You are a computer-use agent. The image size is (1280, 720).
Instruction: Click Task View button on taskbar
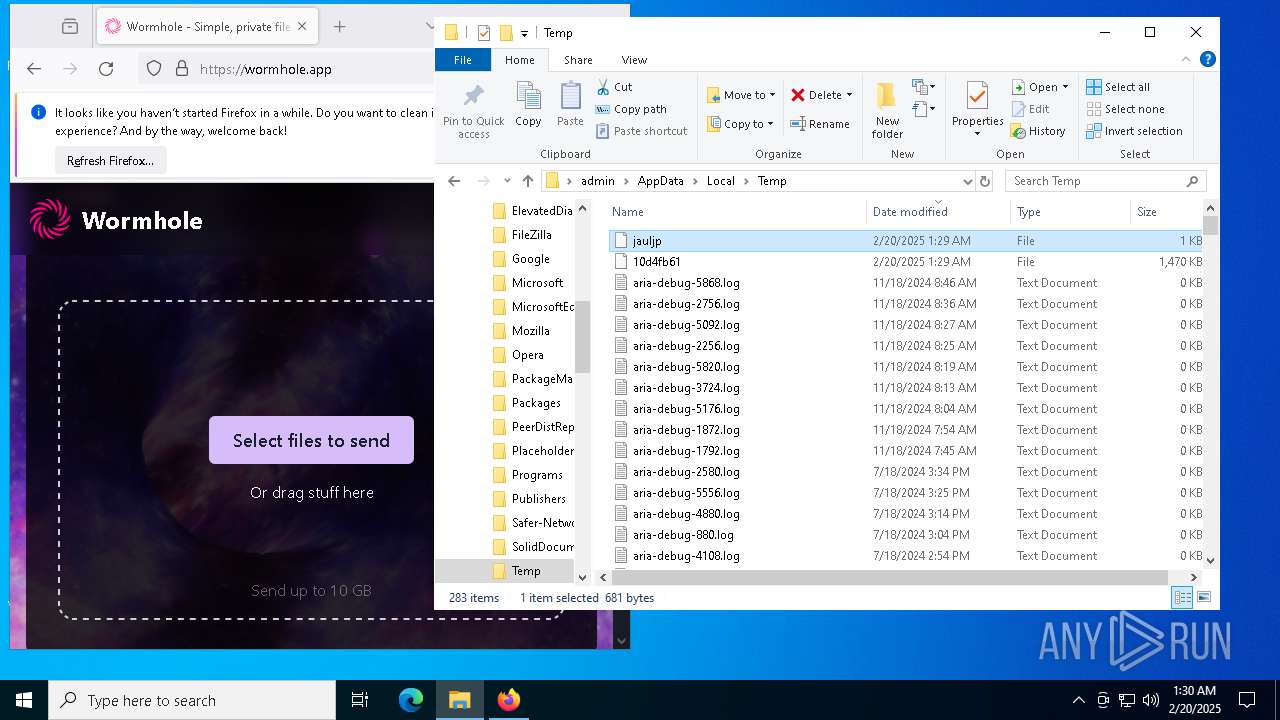point(360,700)
